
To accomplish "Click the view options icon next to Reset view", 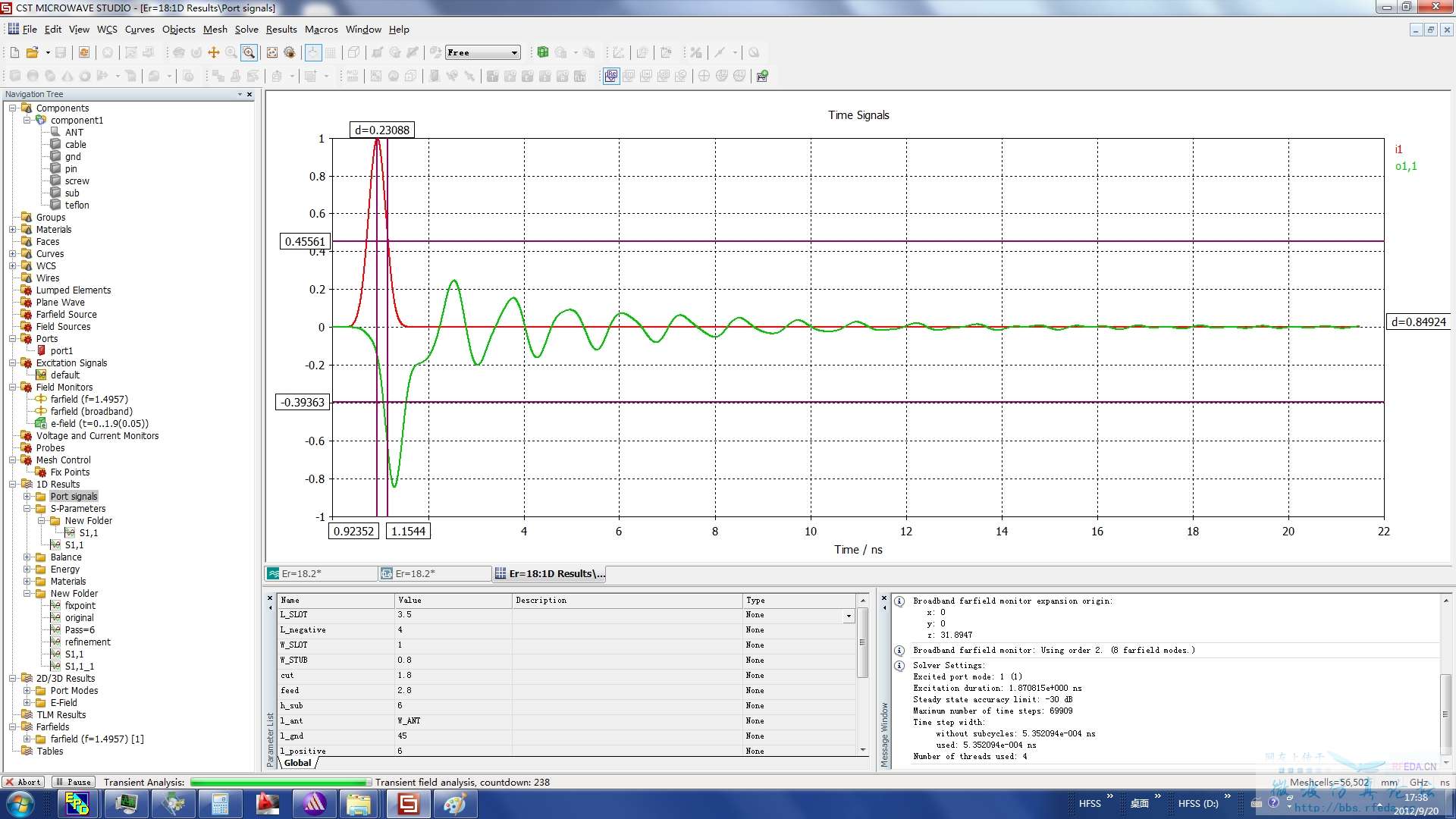I will tap(290, 52).
